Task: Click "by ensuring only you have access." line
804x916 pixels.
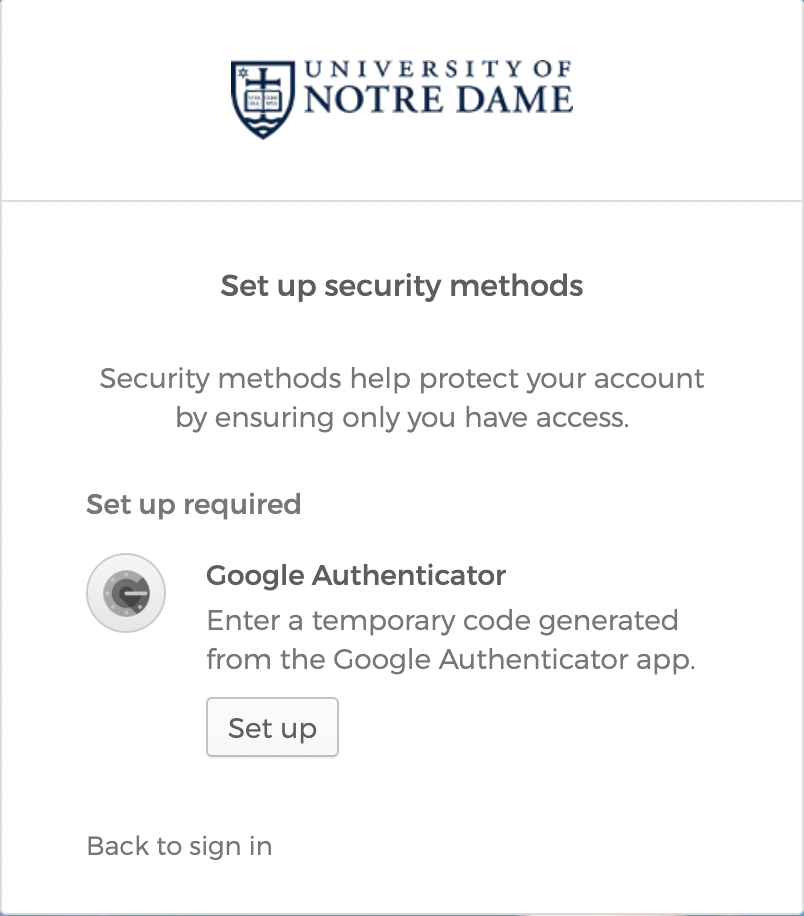Action: [402, 418]
